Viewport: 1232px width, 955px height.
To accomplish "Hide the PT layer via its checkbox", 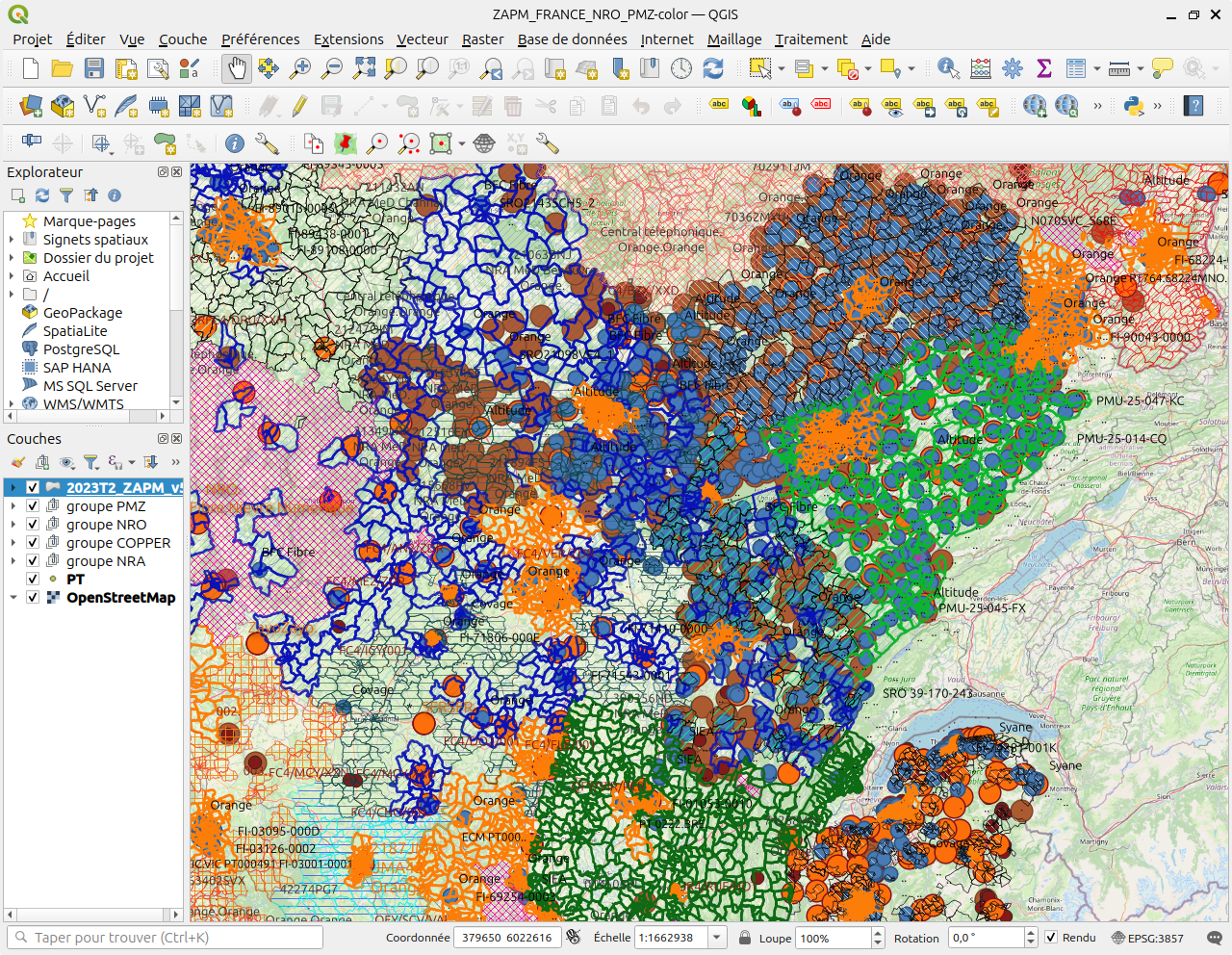I will point(33,580).
